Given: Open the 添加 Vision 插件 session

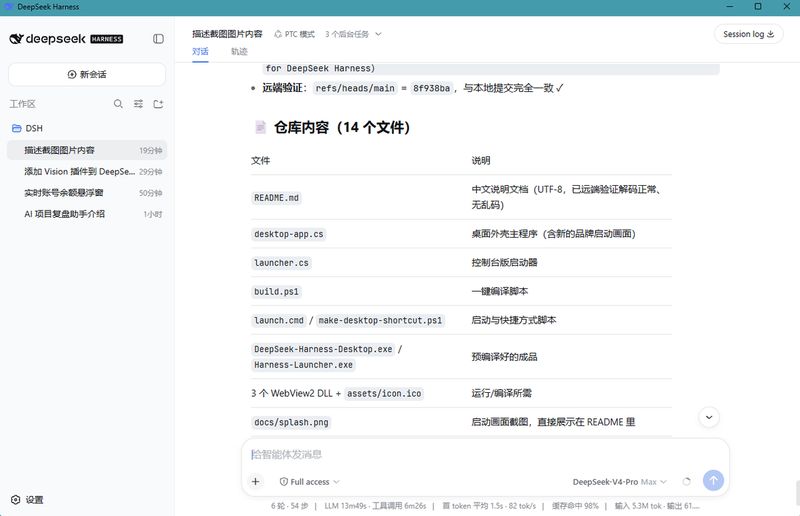Looking at the screenshot, I should click(x=87, y=171).
